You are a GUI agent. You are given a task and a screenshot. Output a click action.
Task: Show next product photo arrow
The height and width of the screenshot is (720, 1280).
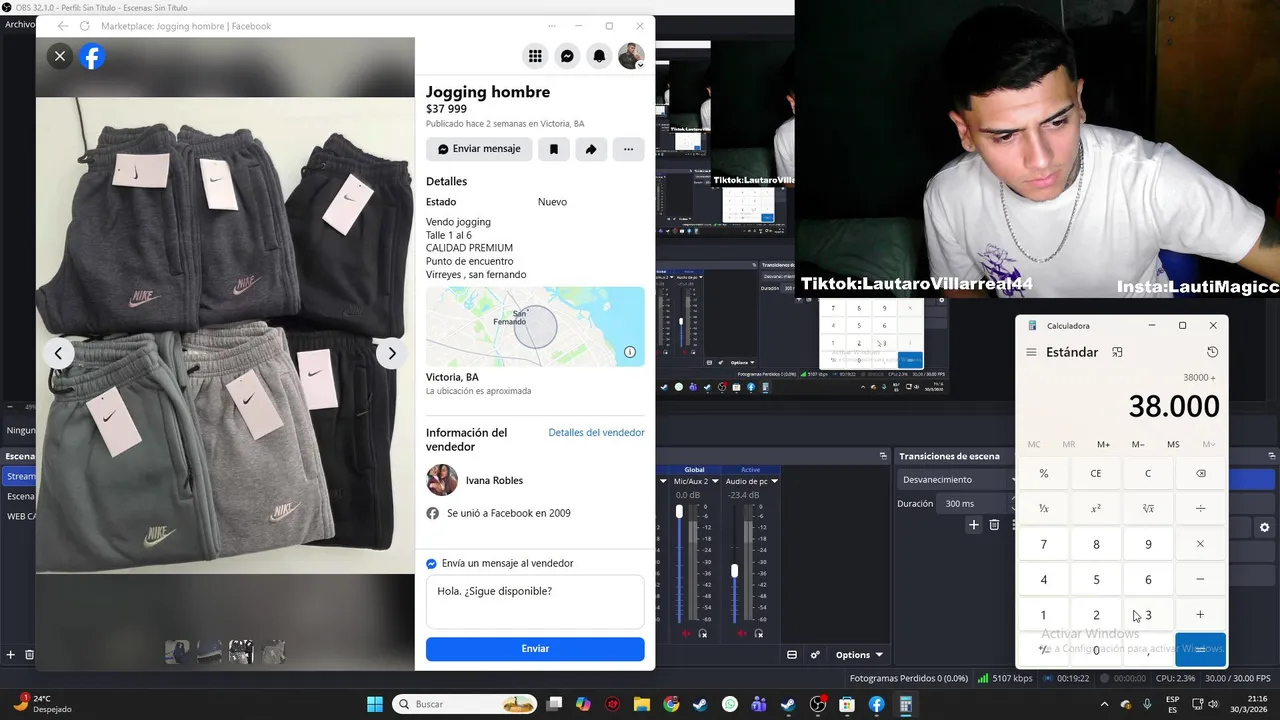(391, 353)
